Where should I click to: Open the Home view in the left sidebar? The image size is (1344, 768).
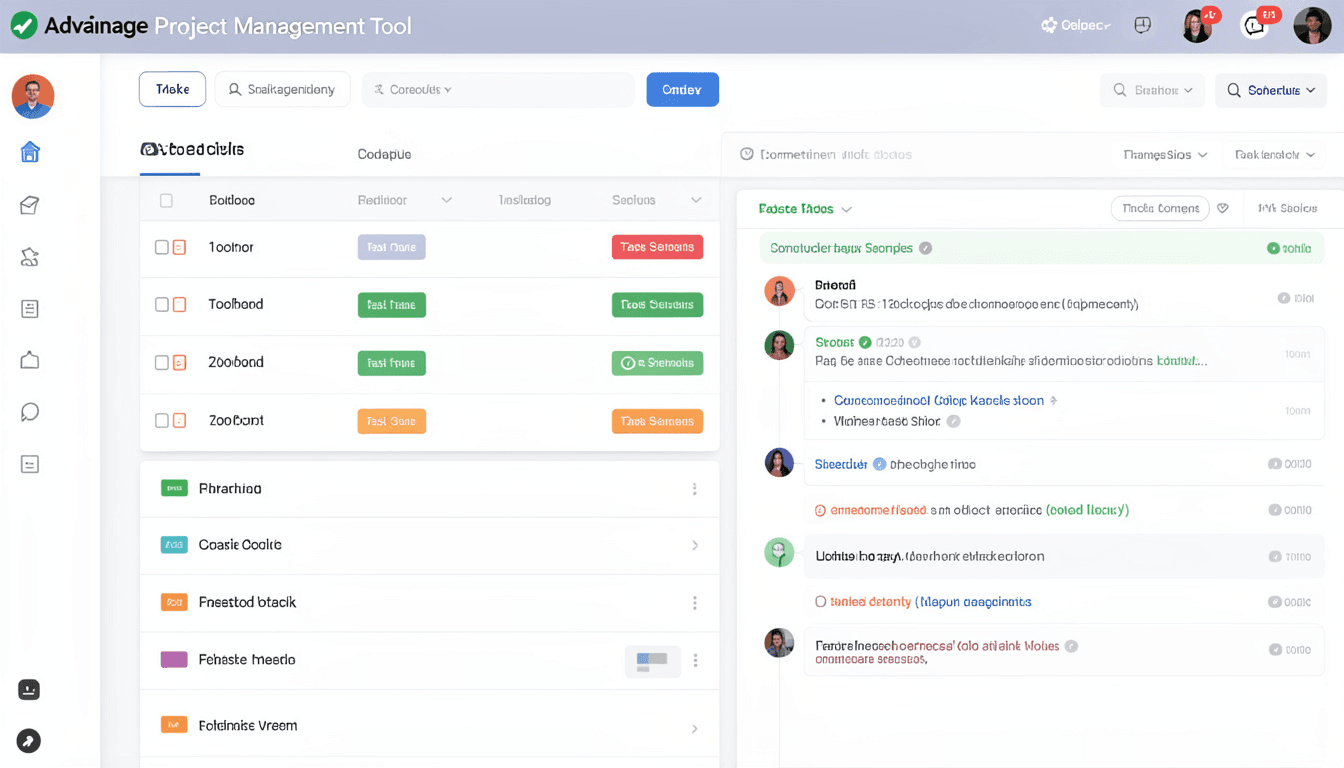pyautogui.click(x=31, y=151)
